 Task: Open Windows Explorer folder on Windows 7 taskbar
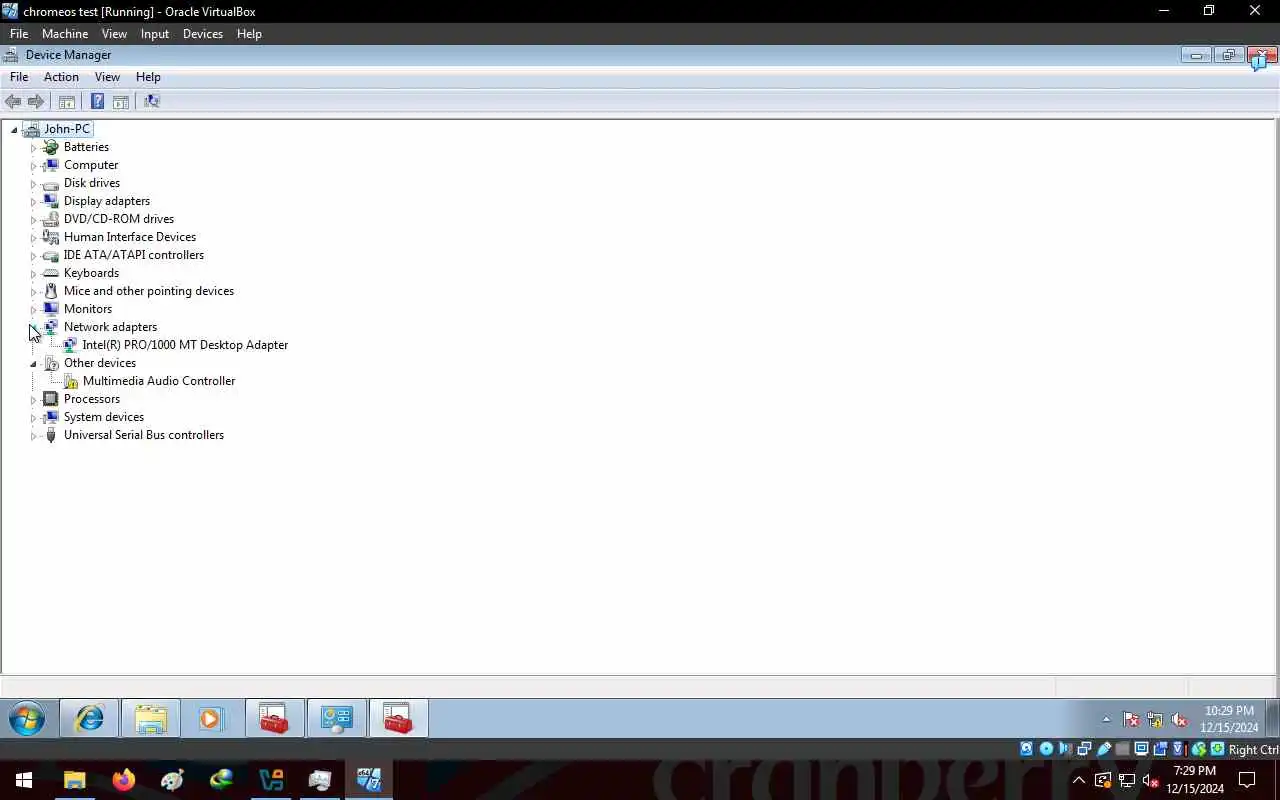[151, 718]
